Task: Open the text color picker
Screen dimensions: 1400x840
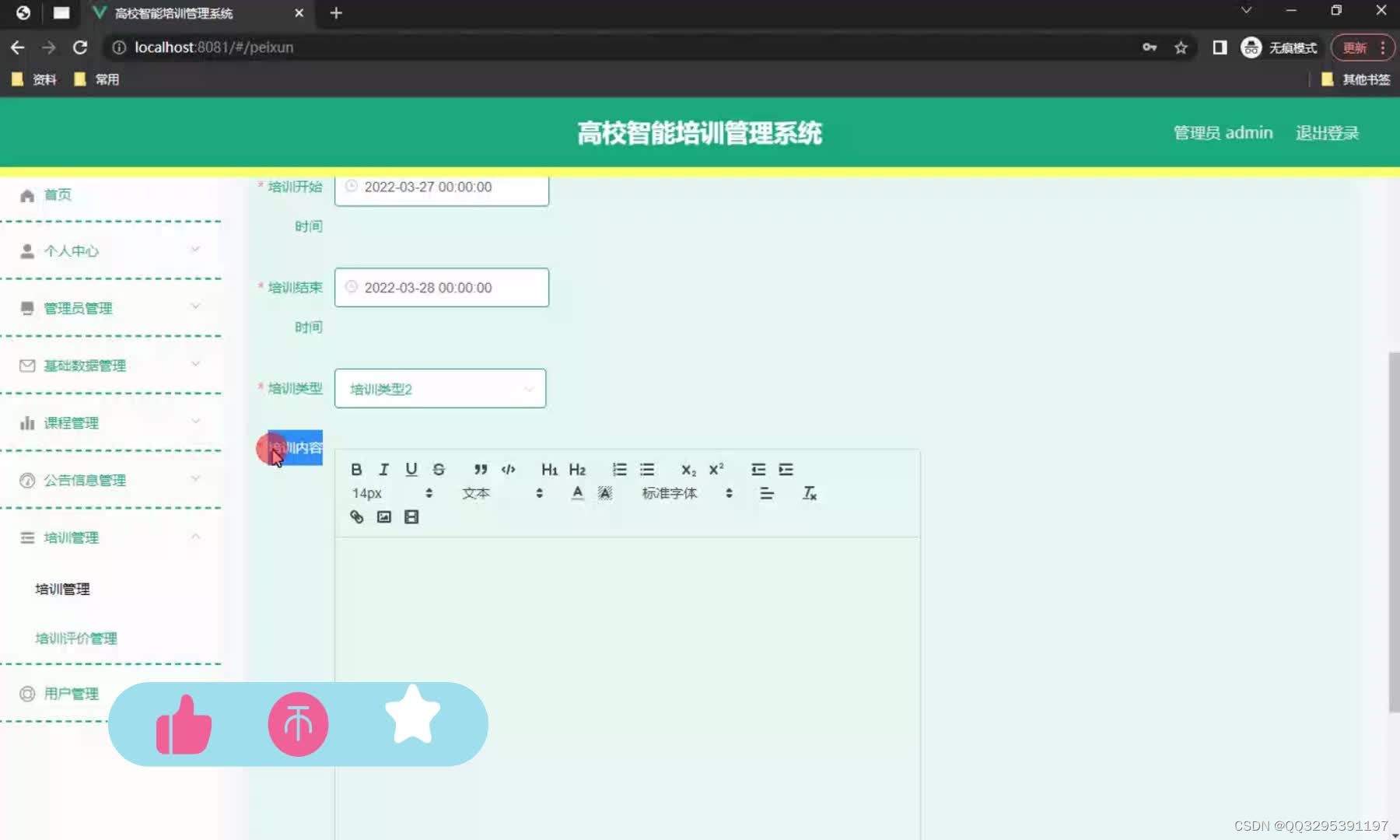Action: [x=577, y=493]
